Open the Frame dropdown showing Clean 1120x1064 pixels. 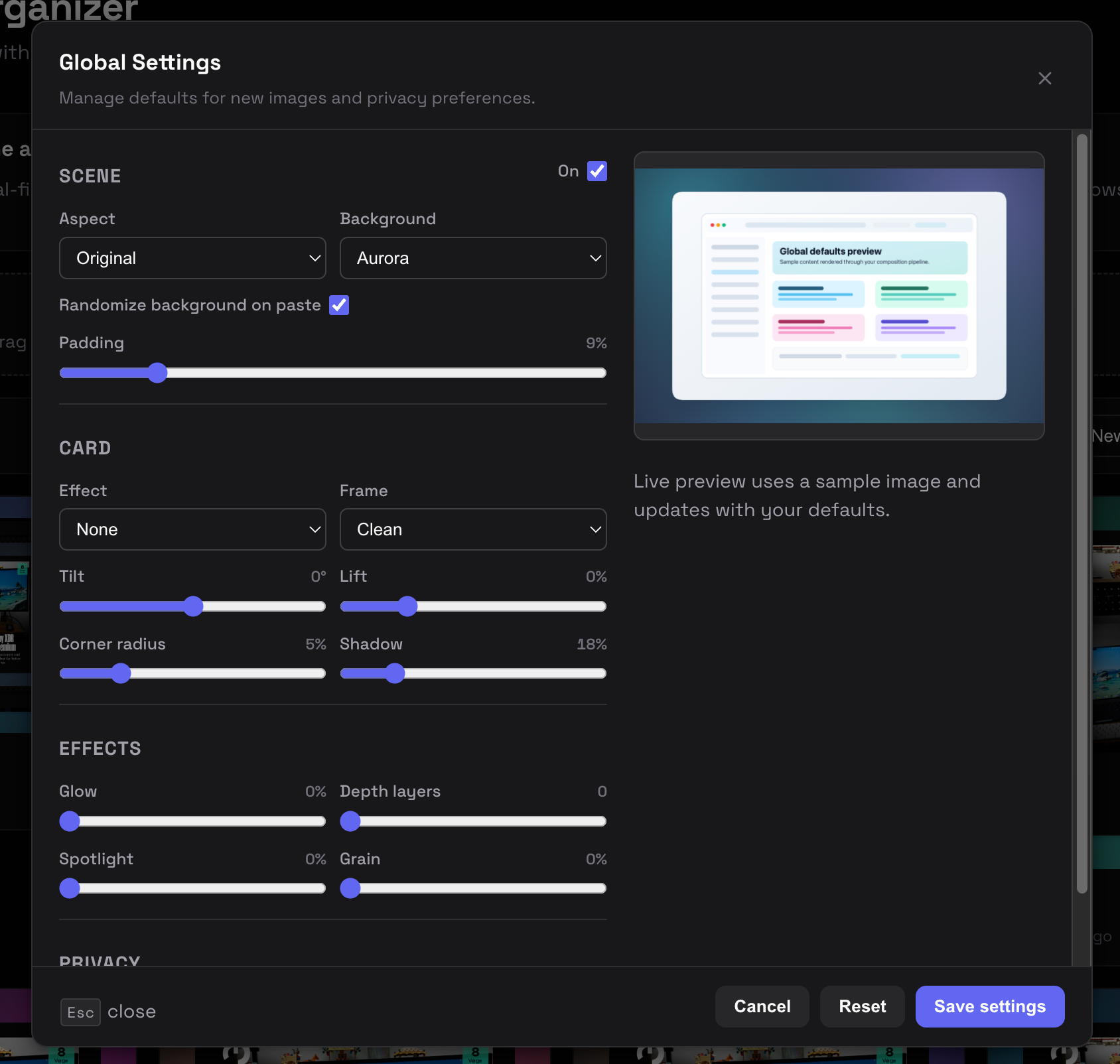(472, 529)
